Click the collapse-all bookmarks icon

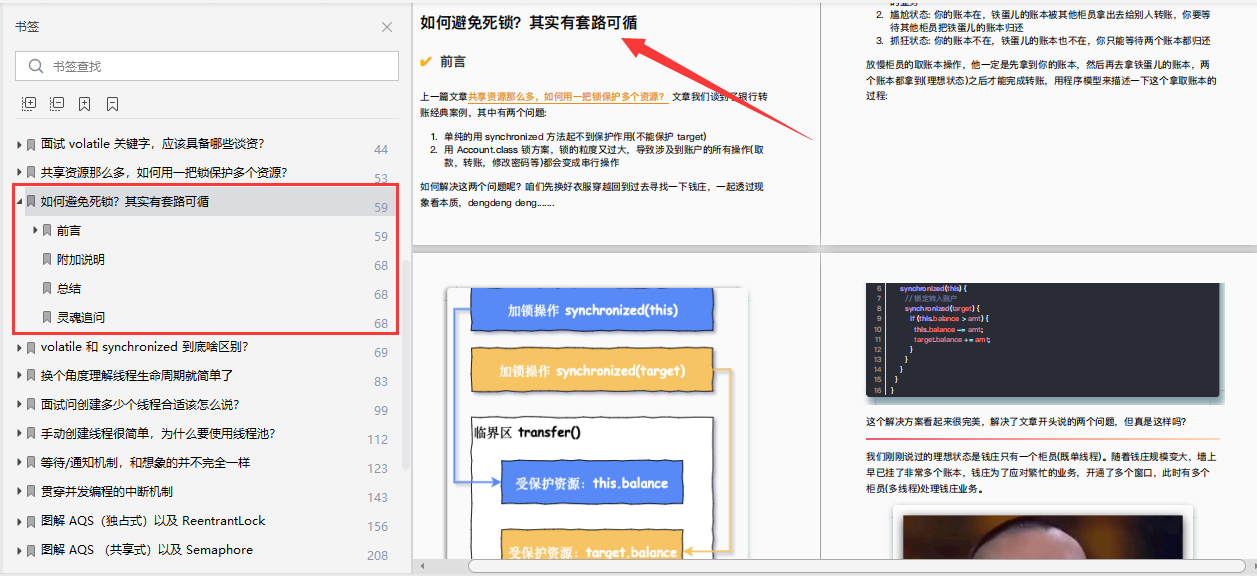point(57,103)
